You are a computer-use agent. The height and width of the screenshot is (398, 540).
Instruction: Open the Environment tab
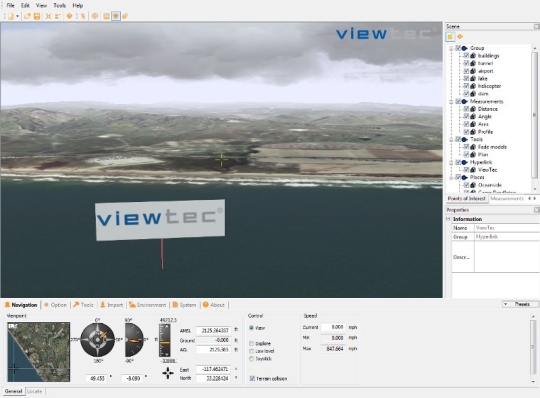[x=147, y=305]
